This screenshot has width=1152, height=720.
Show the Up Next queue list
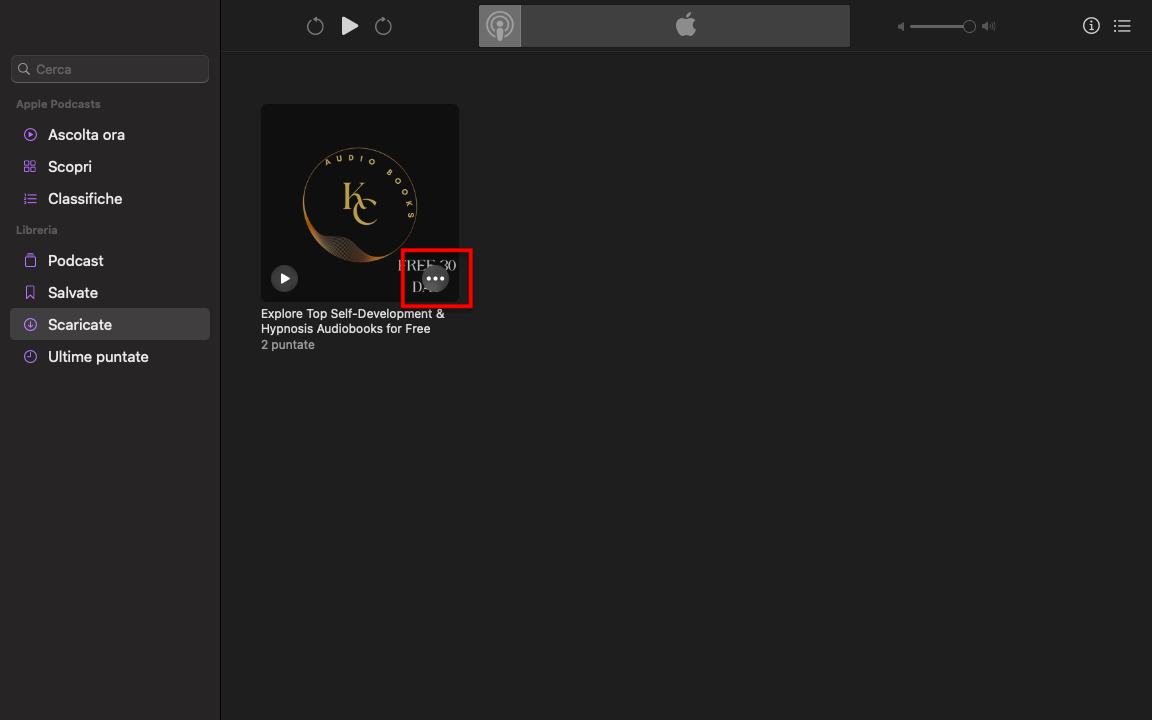click(1122, 26)
